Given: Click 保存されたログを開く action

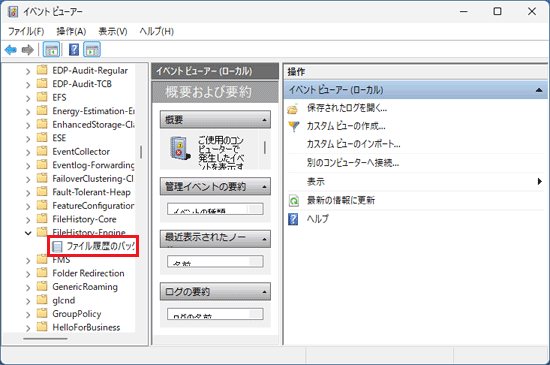Looking at the screenshot, I should (x=347, y=108).
